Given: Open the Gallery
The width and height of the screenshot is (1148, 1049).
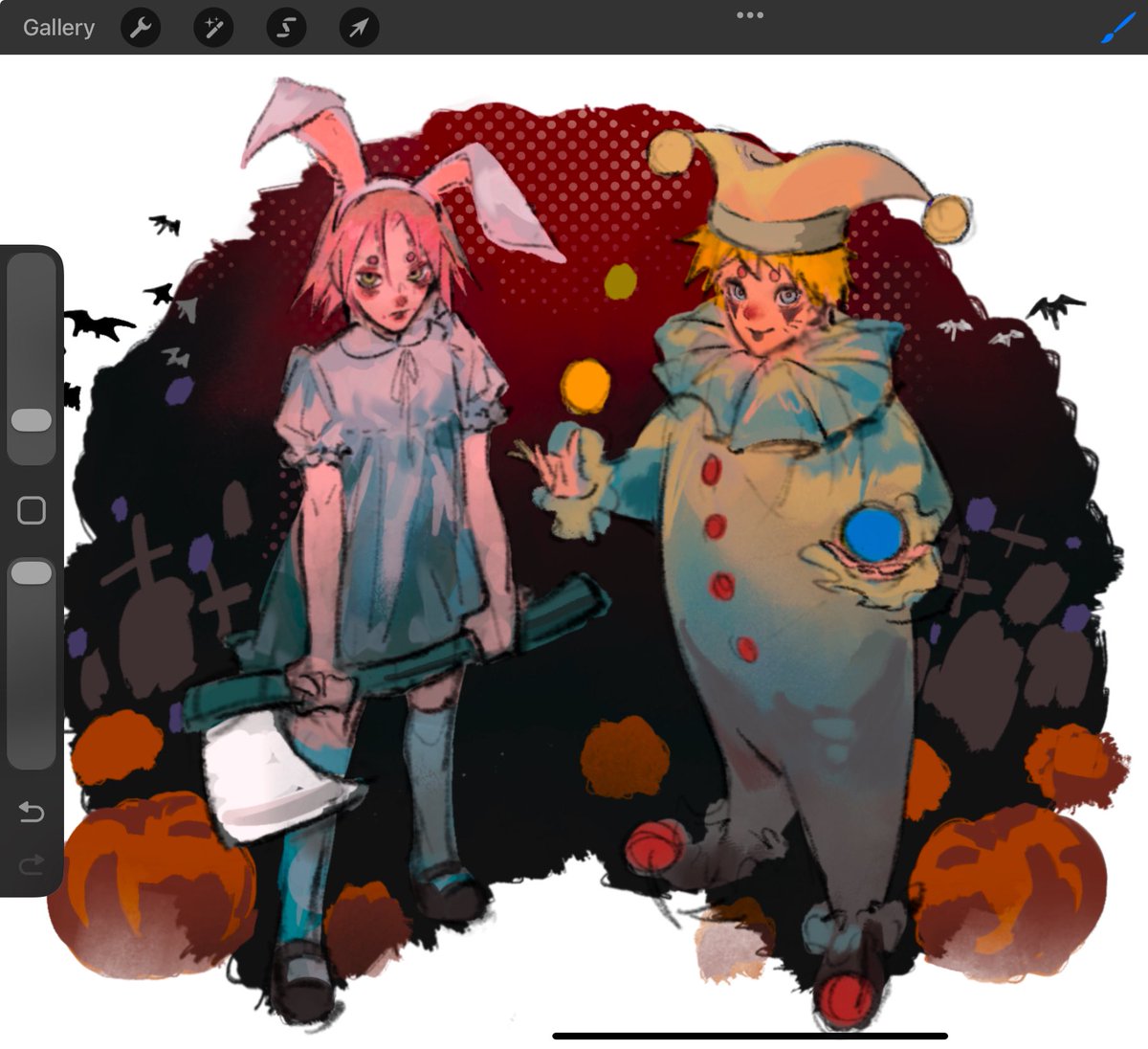Looking at the screenshot, I should pyautogui.click(x=58, y=28).
